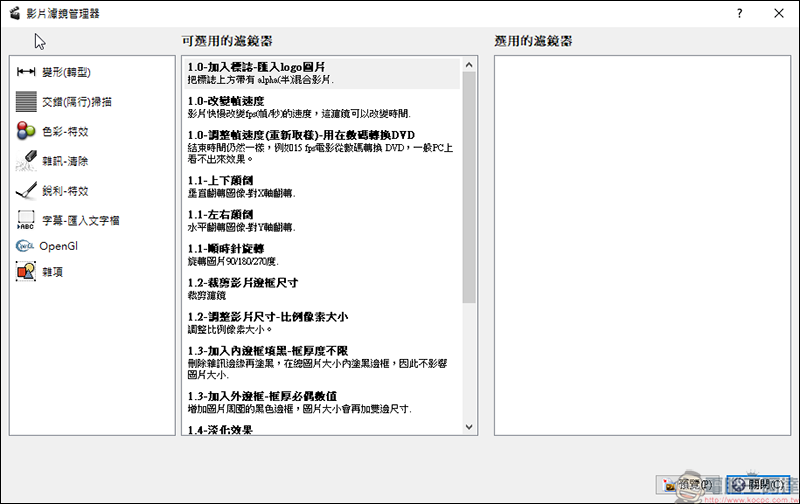
Task: Select the 雜訊-清除 noise category icon
Action: coord(26,161)
